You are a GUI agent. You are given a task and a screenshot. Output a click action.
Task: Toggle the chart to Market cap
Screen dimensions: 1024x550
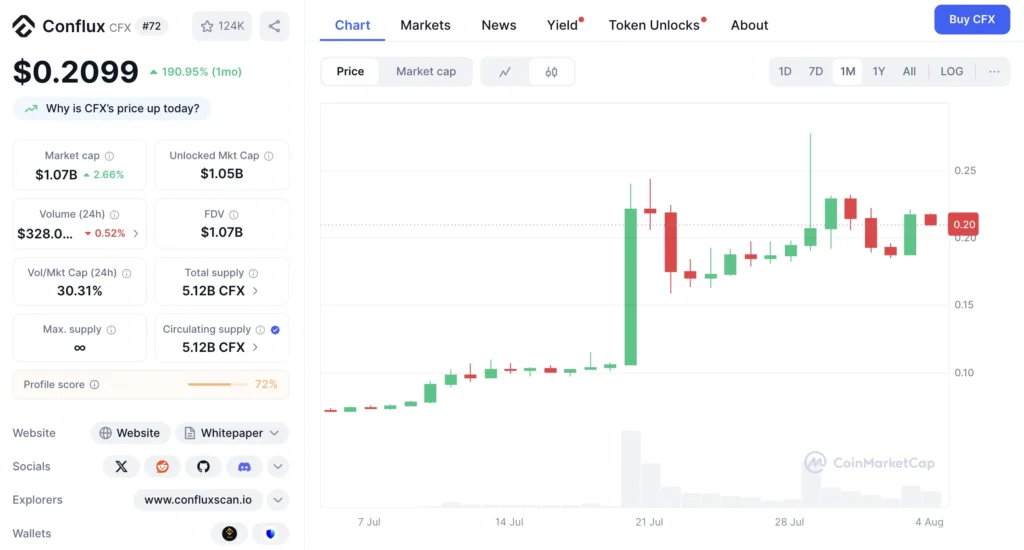425,72
